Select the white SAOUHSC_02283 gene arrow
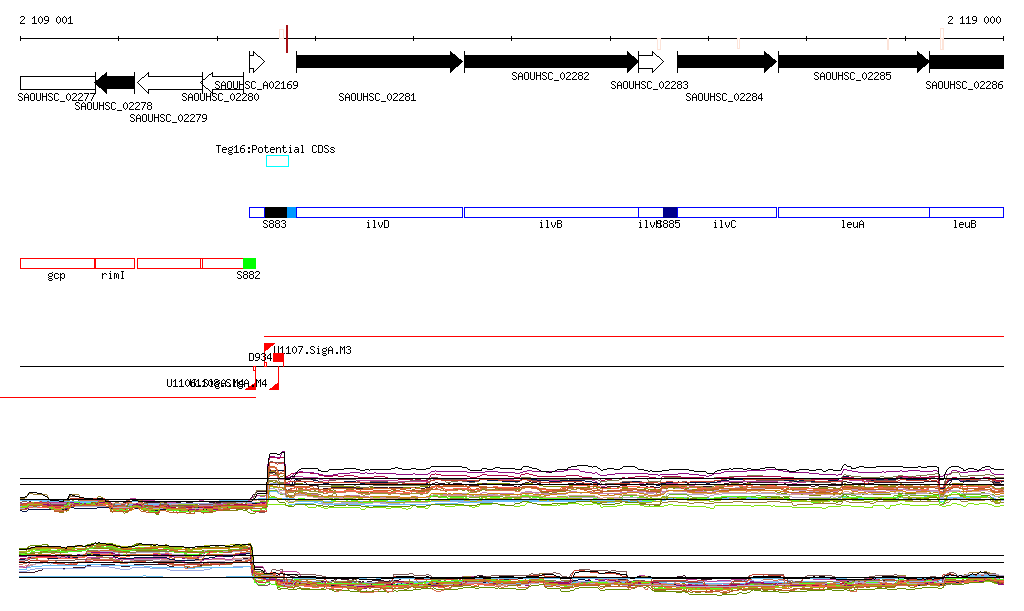 pyautogui.click(x=650, y=62)
